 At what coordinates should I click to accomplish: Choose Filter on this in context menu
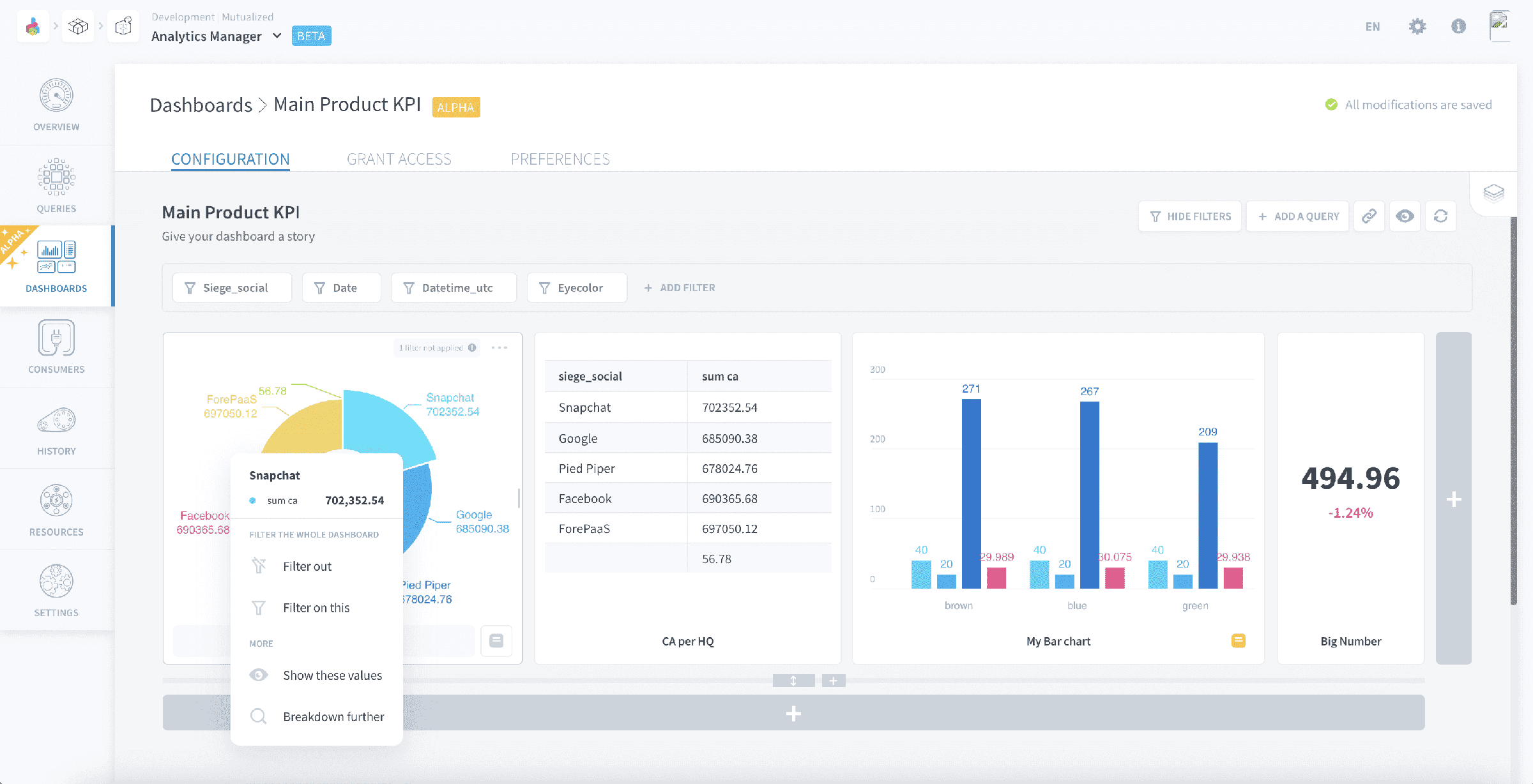pos(317,608)
